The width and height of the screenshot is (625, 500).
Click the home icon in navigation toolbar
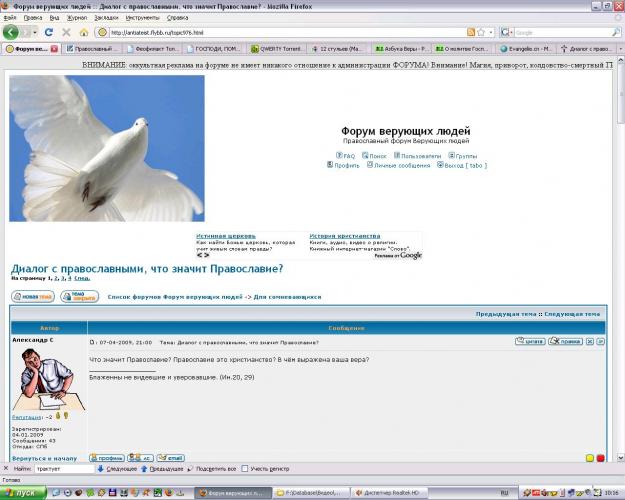point(84,32)
